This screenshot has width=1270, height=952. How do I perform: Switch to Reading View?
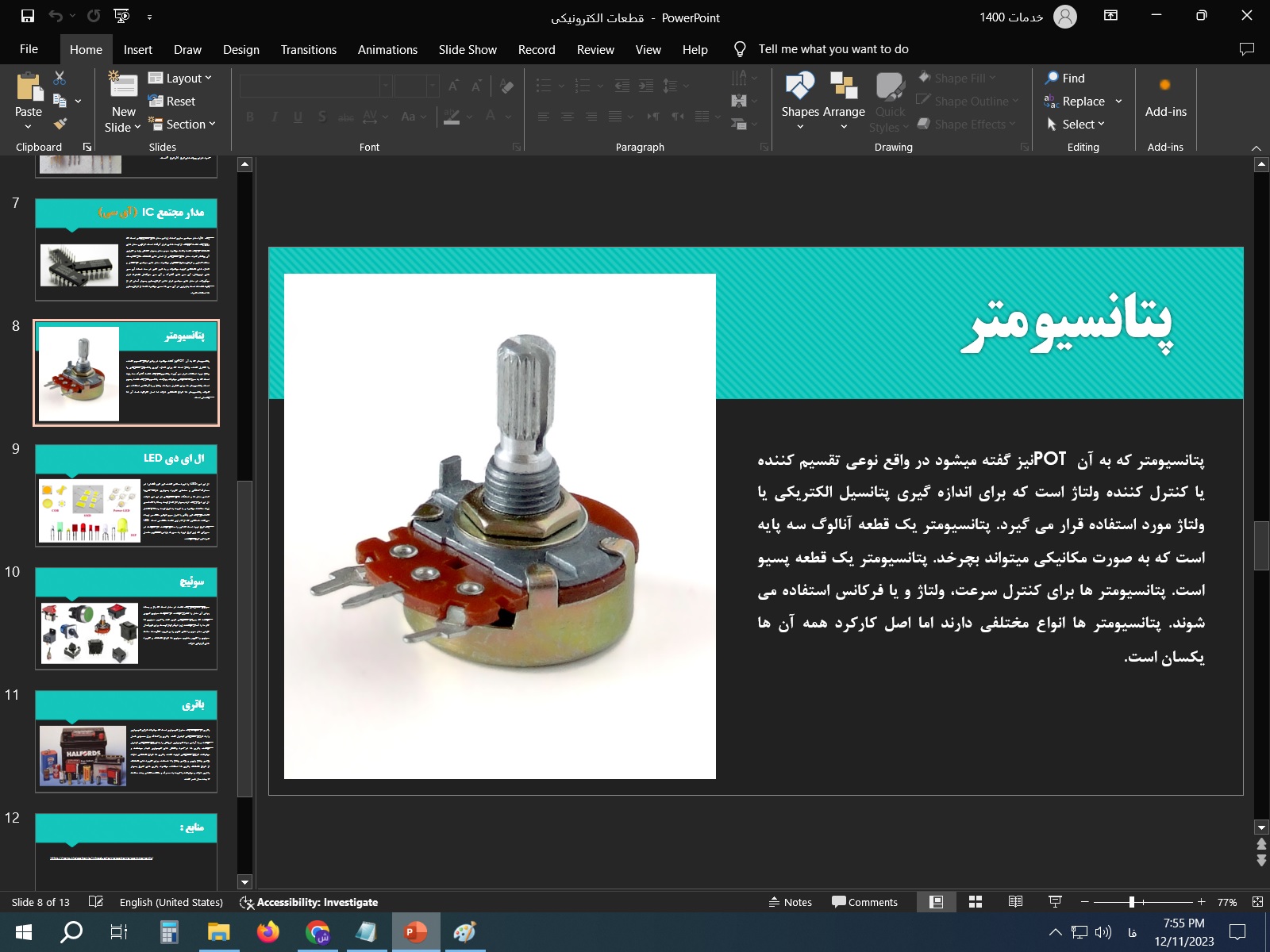click(1015, 902)
